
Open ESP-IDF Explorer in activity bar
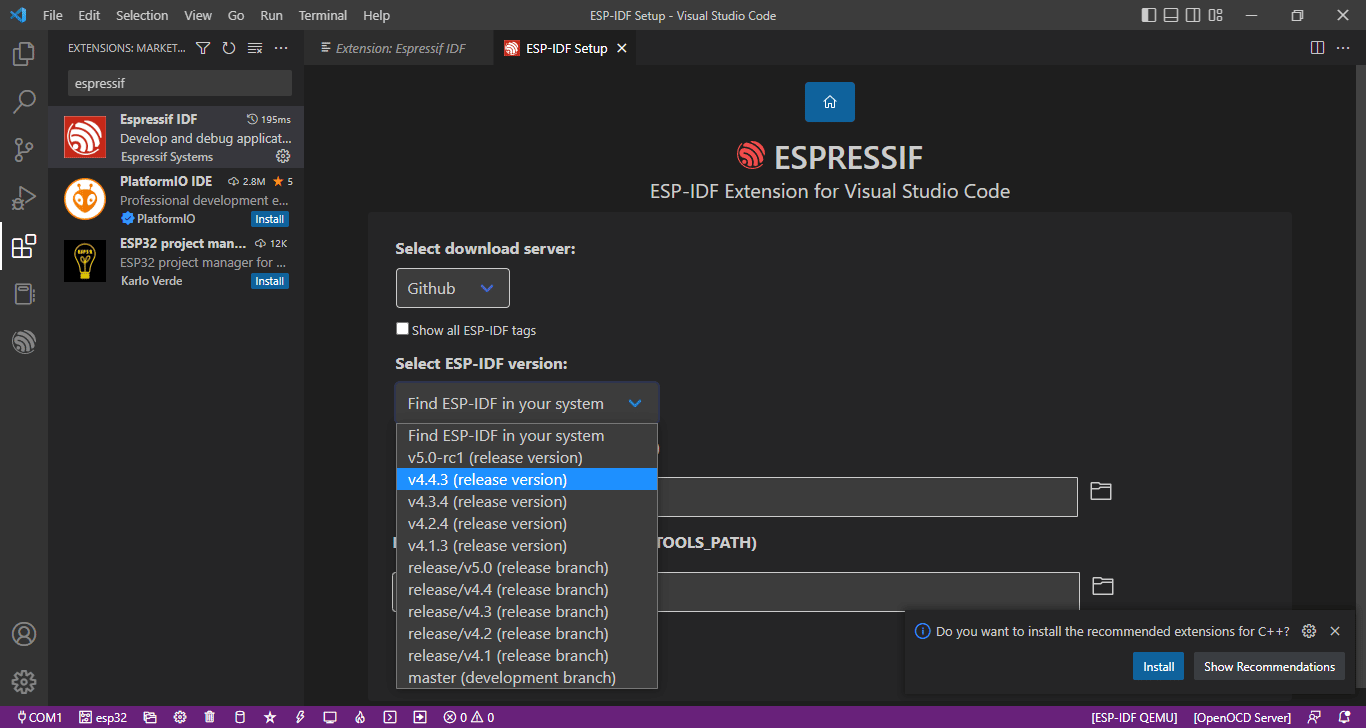click(24, 342)
